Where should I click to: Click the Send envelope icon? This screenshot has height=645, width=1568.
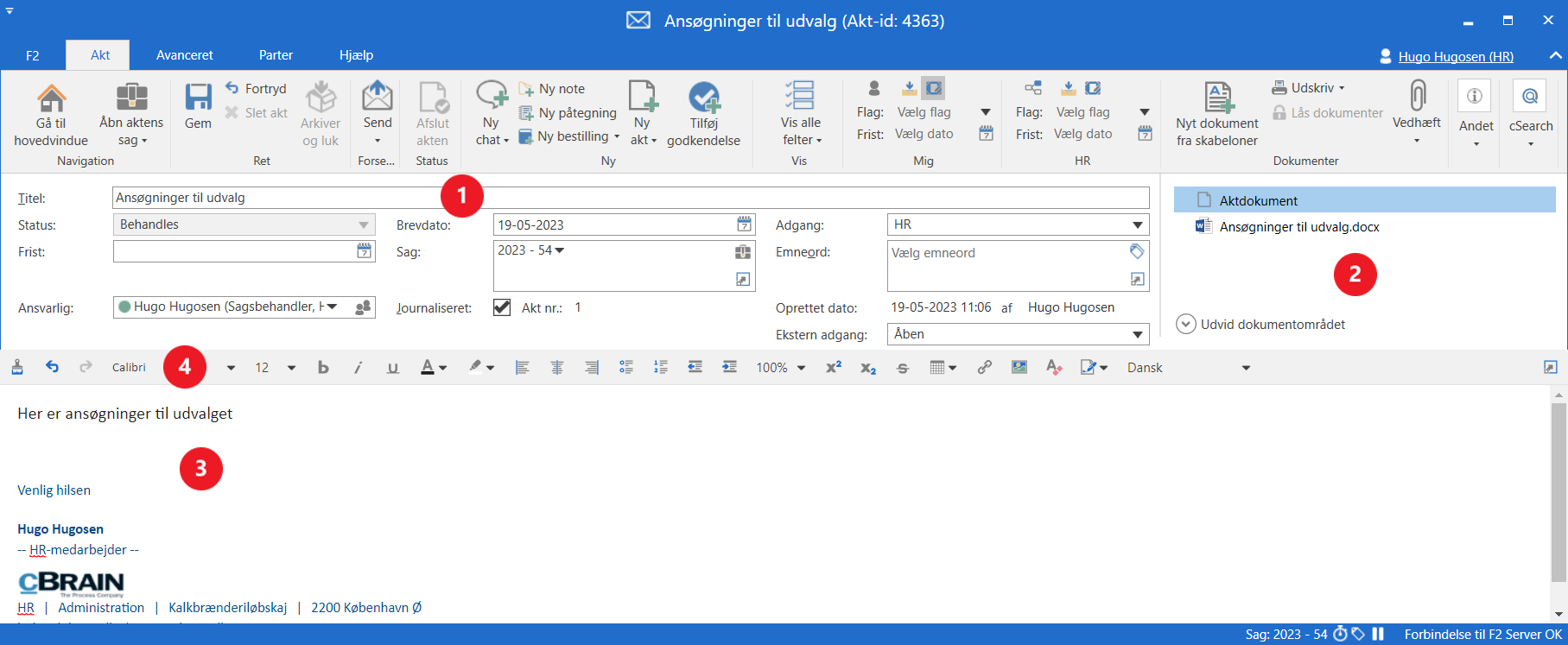378,97
